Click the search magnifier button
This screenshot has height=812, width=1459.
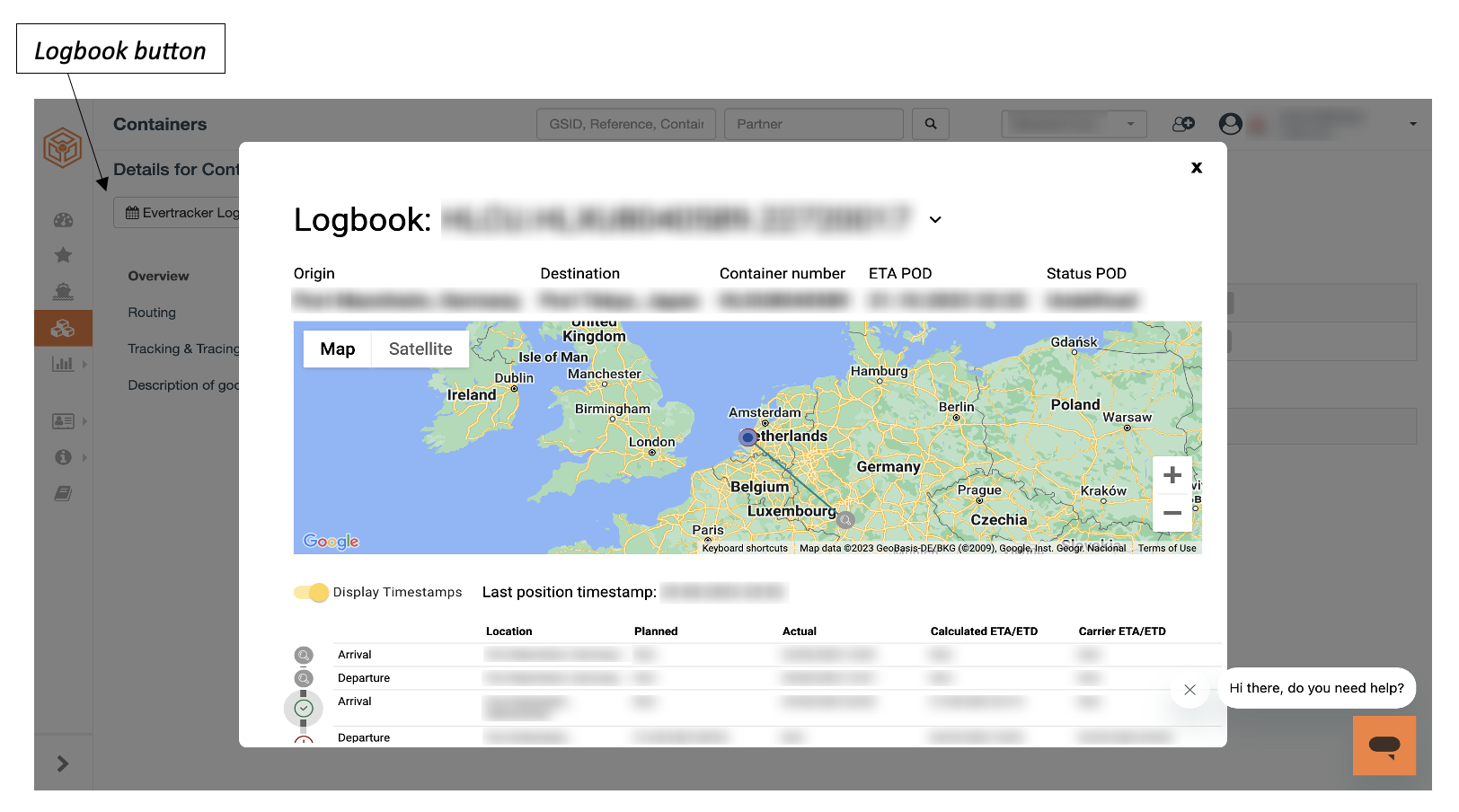[x=931, y=124]
